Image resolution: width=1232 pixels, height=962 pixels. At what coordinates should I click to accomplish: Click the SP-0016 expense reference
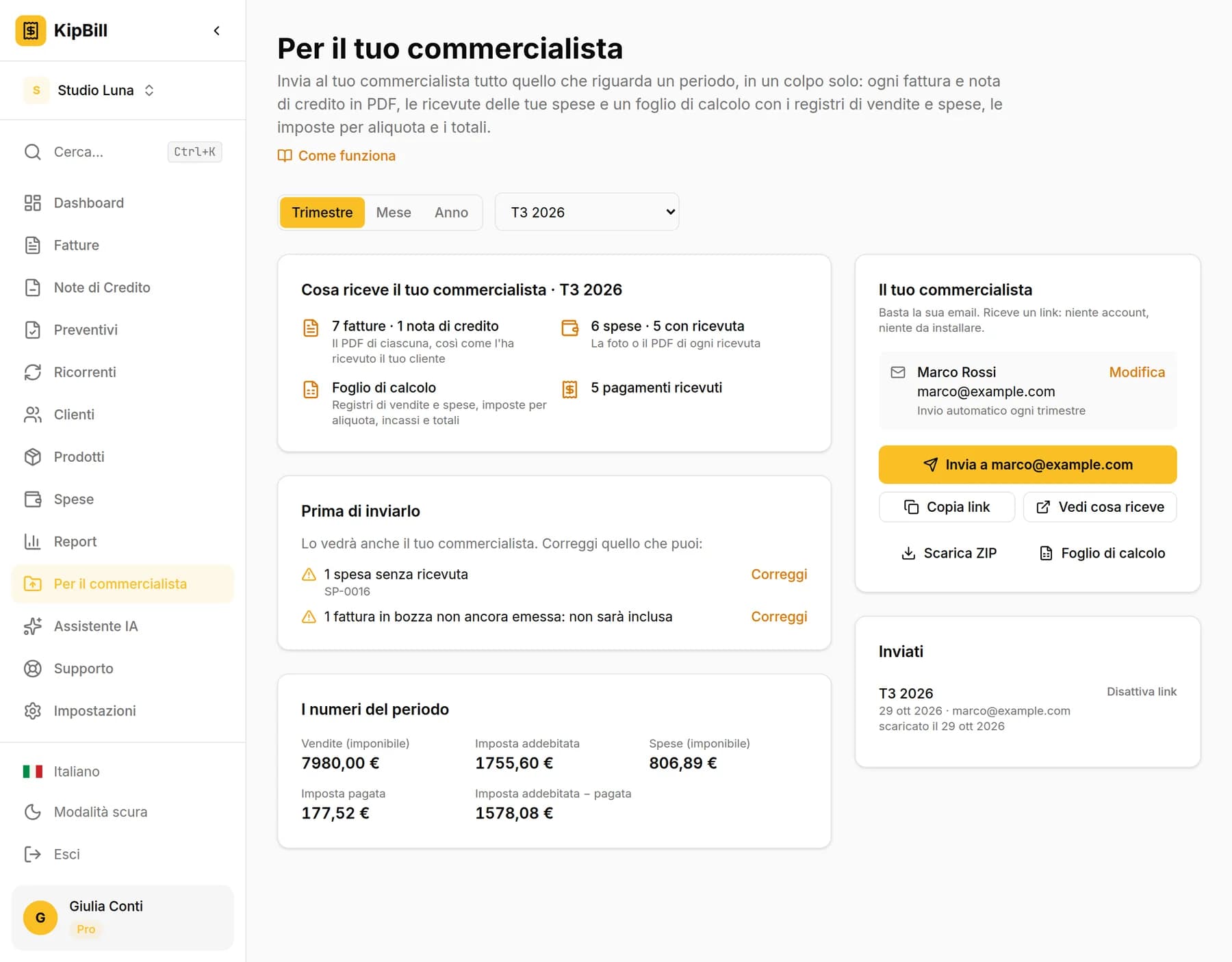click(347, 592)
